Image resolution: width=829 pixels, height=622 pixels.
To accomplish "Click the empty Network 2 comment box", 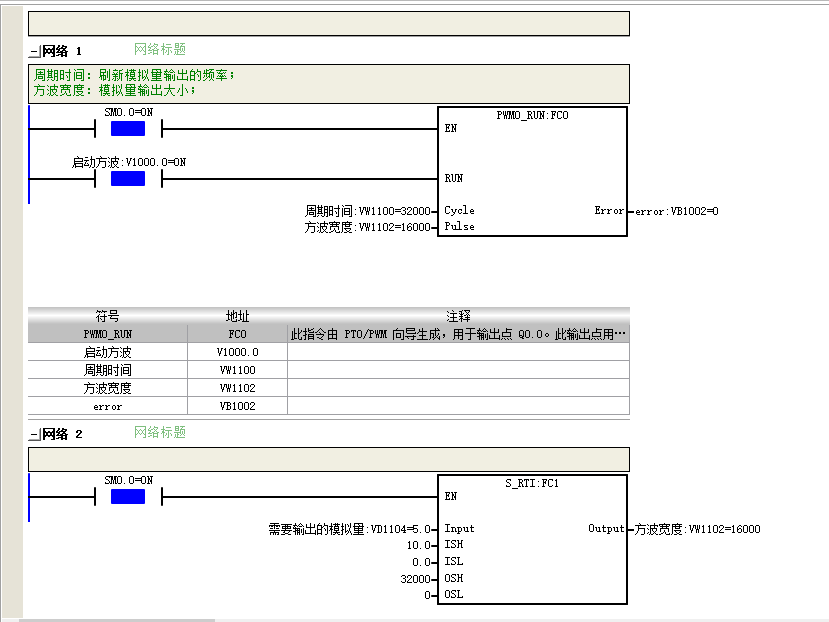I will 329,460.
